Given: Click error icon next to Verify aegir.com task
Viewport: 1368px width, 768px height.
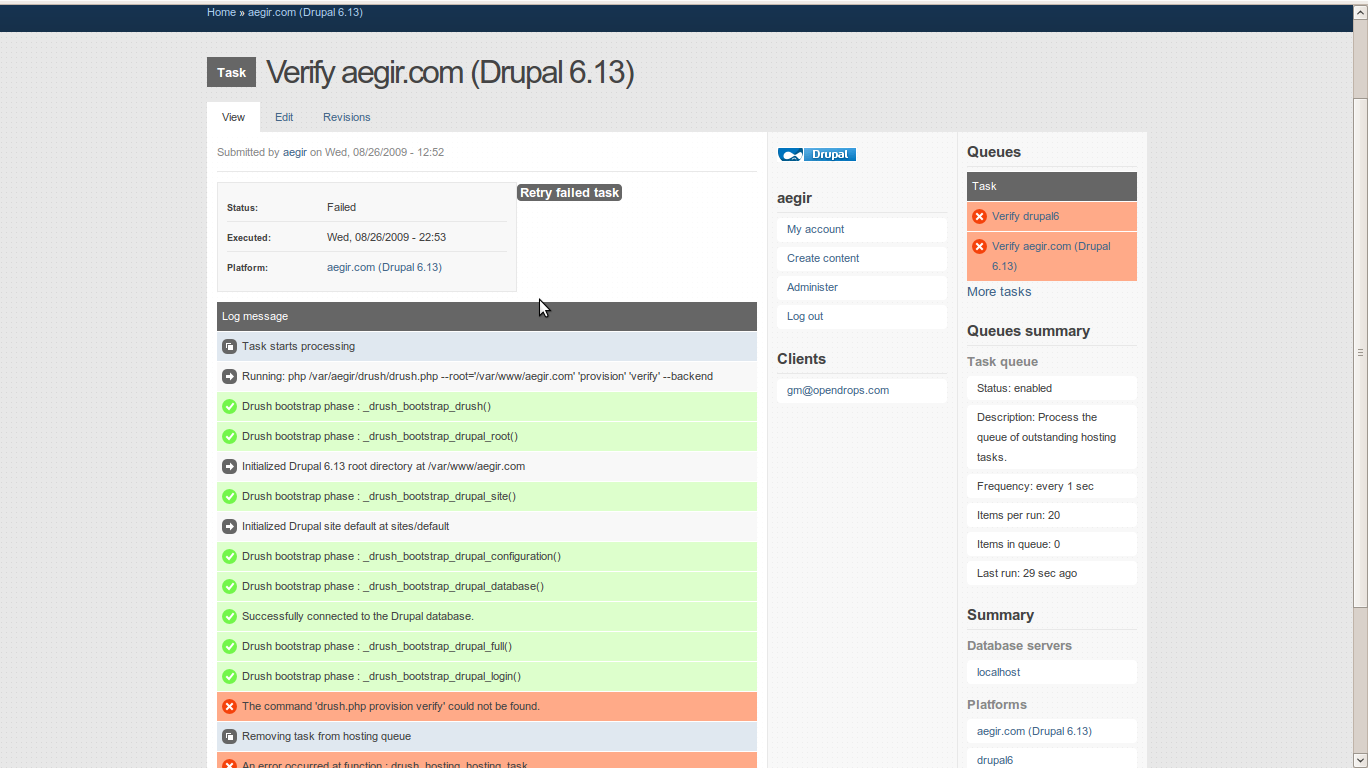Looking at the screenshot, I should tap(979, 247).
